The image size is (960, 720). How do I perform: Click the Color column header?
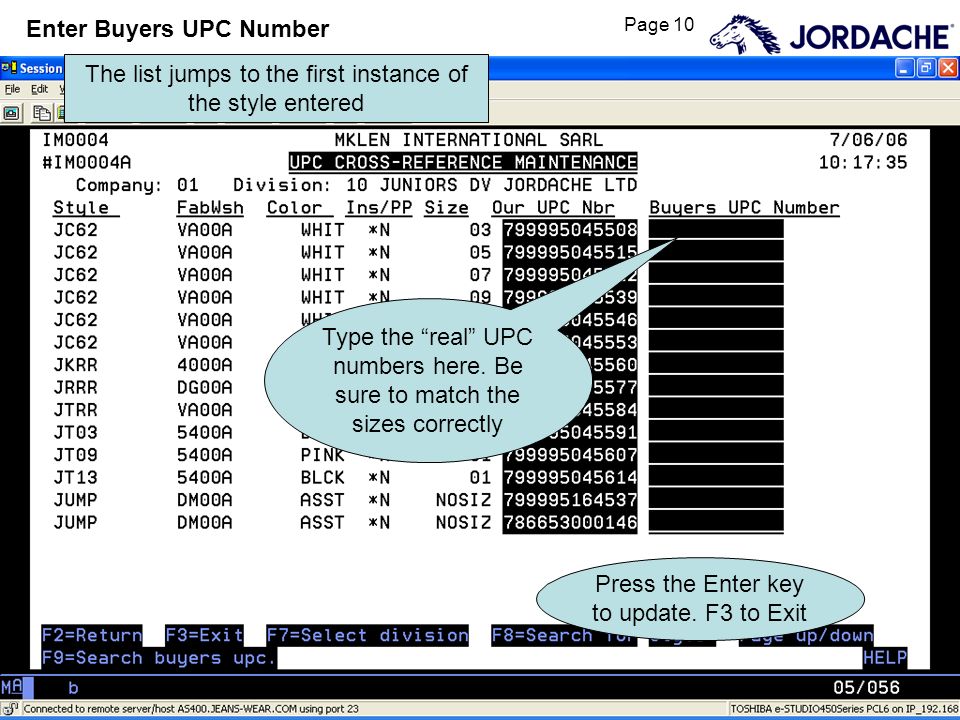294,208
